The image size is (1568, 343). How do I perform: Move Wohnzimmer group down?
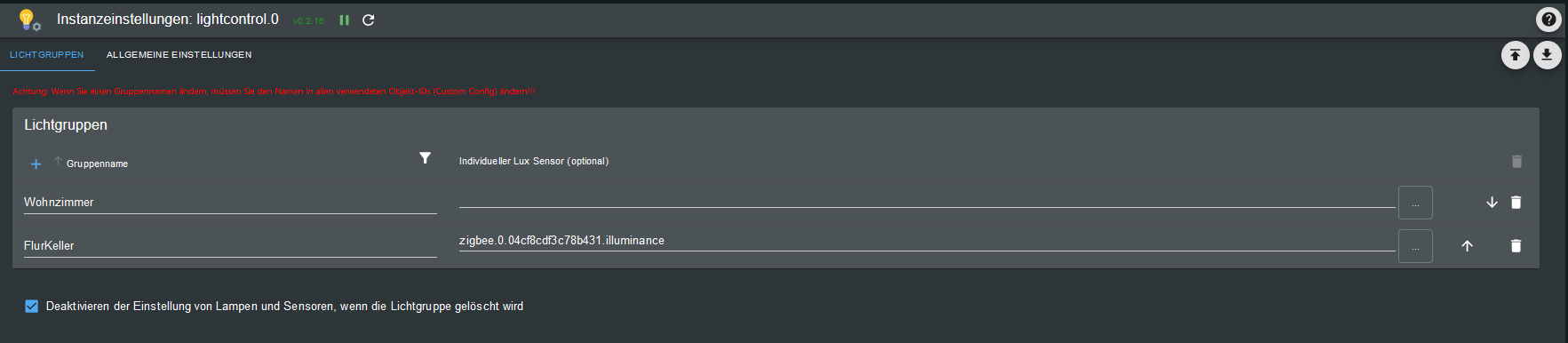(1492, 203)
